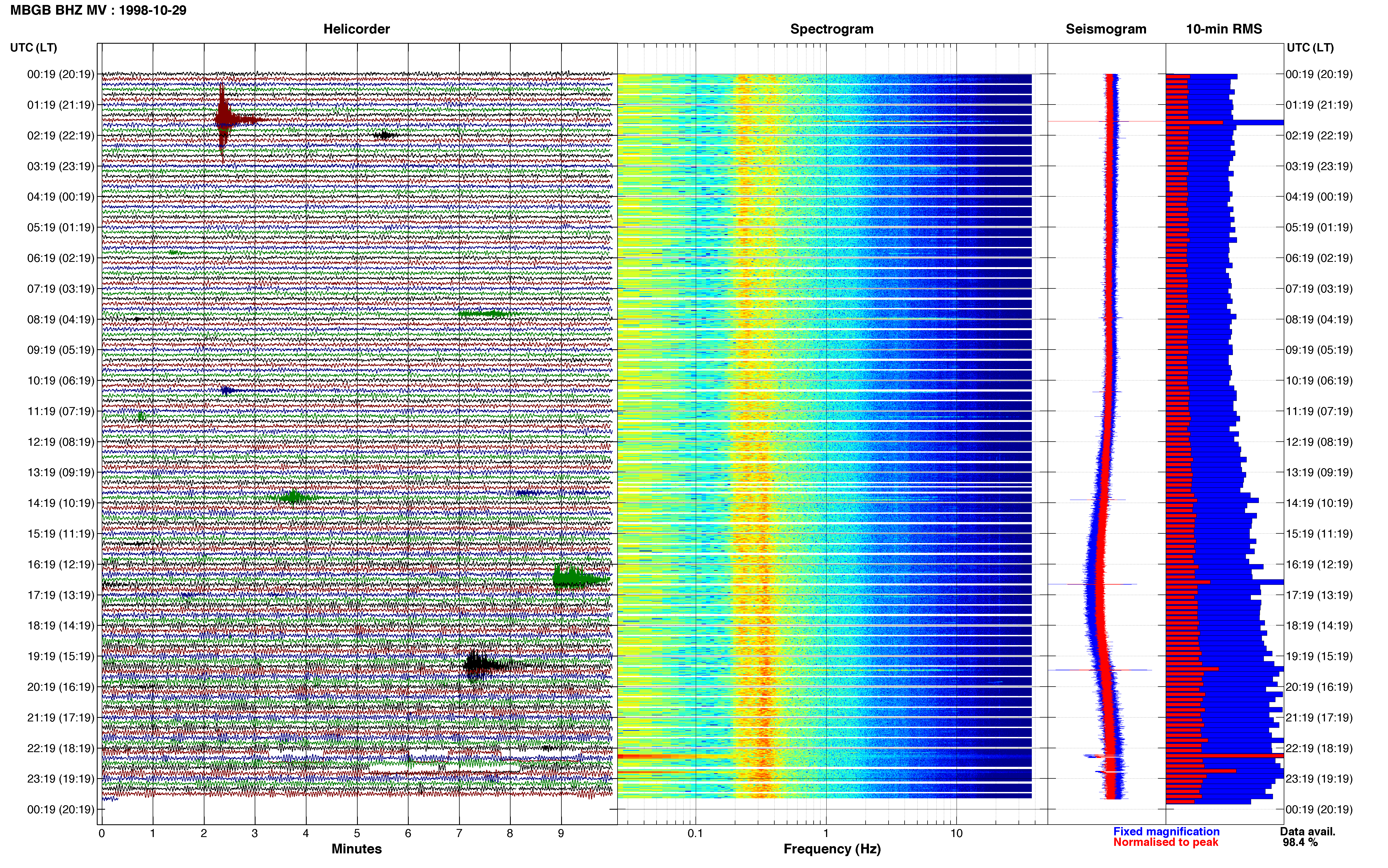This screenshot has width=1388, height=868.
Task: Click the top '00:19 (20:19)' label beside the helicorder
Action: coord(60,74)
